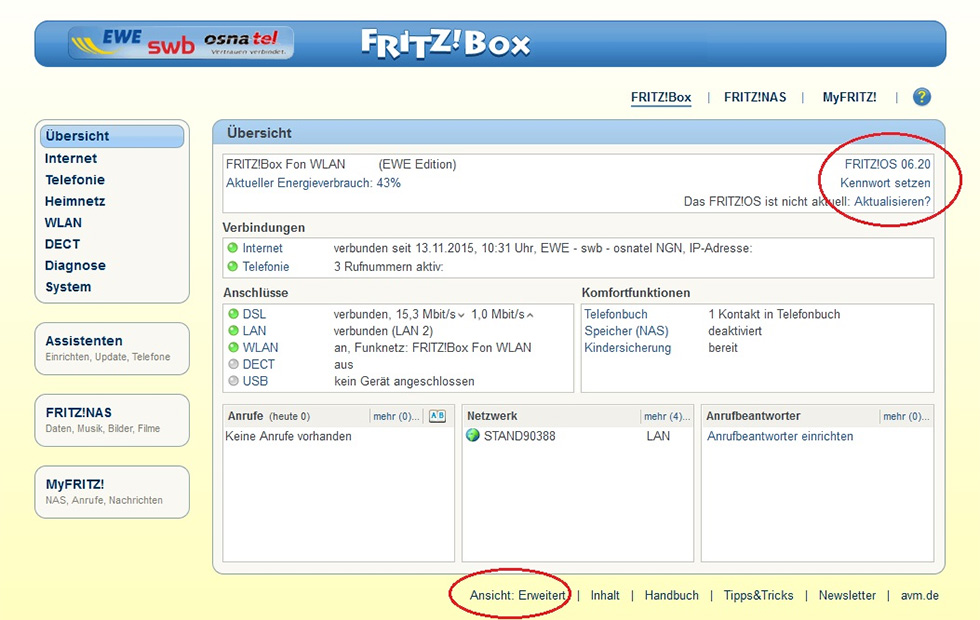Open the Kennwort setzen link
Image resolution: width=980 pixels, height=620 pixels.
885,183
